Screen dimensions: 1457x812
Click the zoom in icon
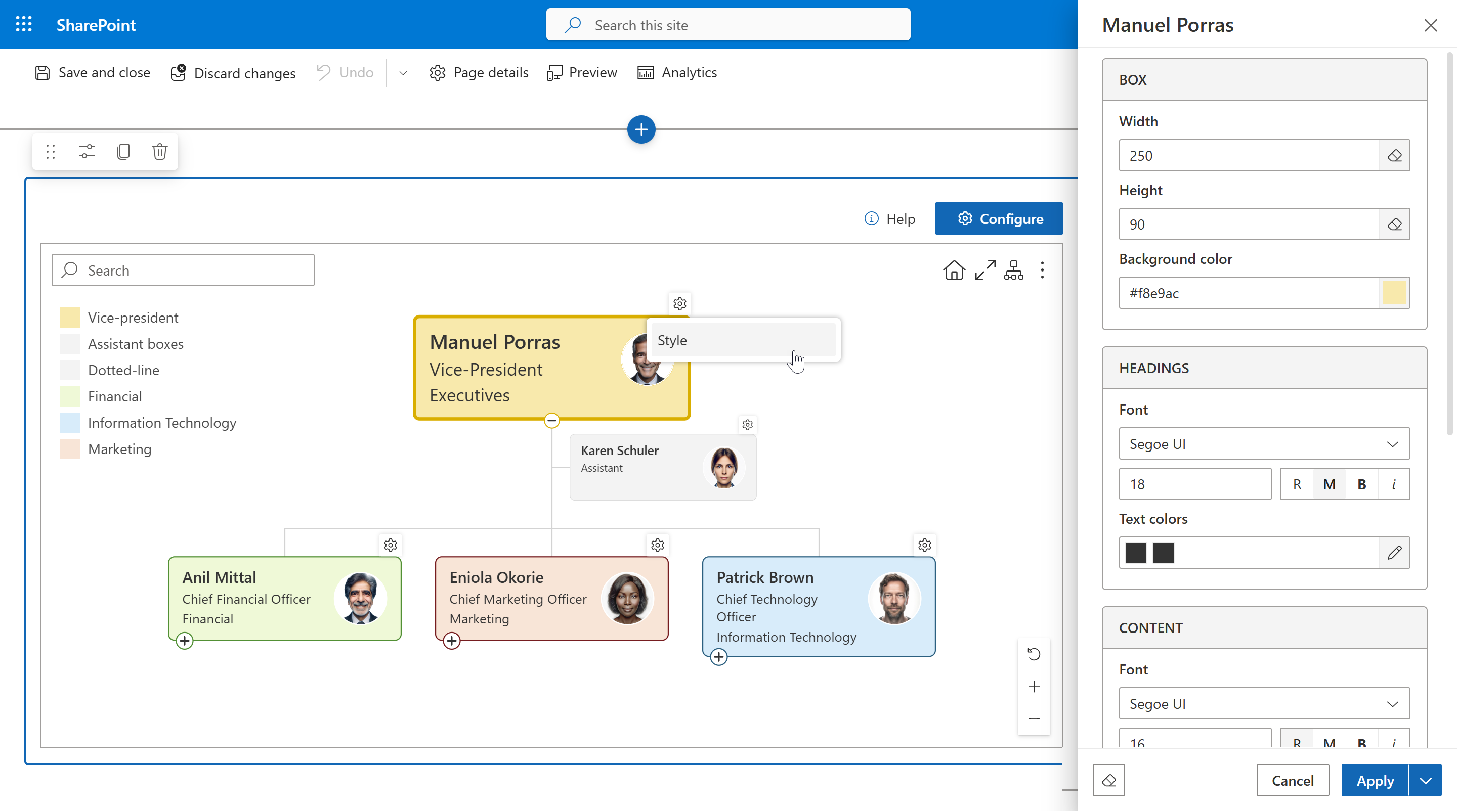point(1034,686)
